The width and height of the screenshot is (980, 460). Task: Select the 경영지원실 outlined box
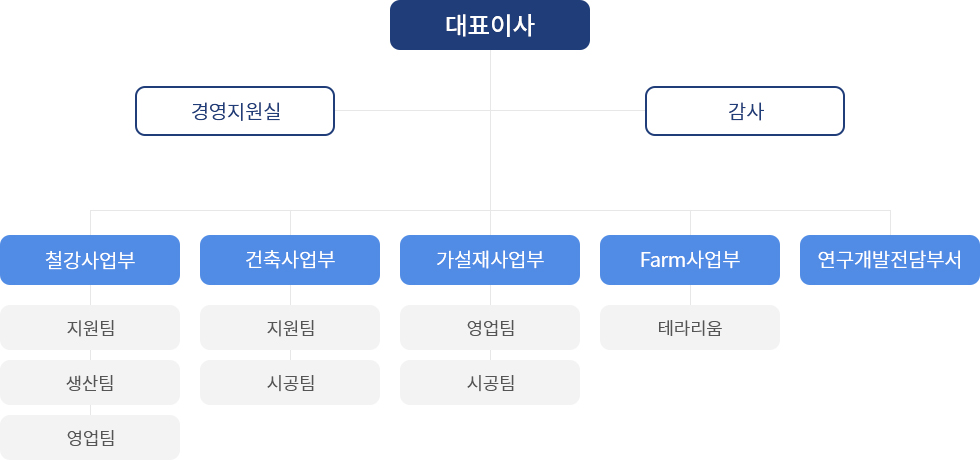235,111
